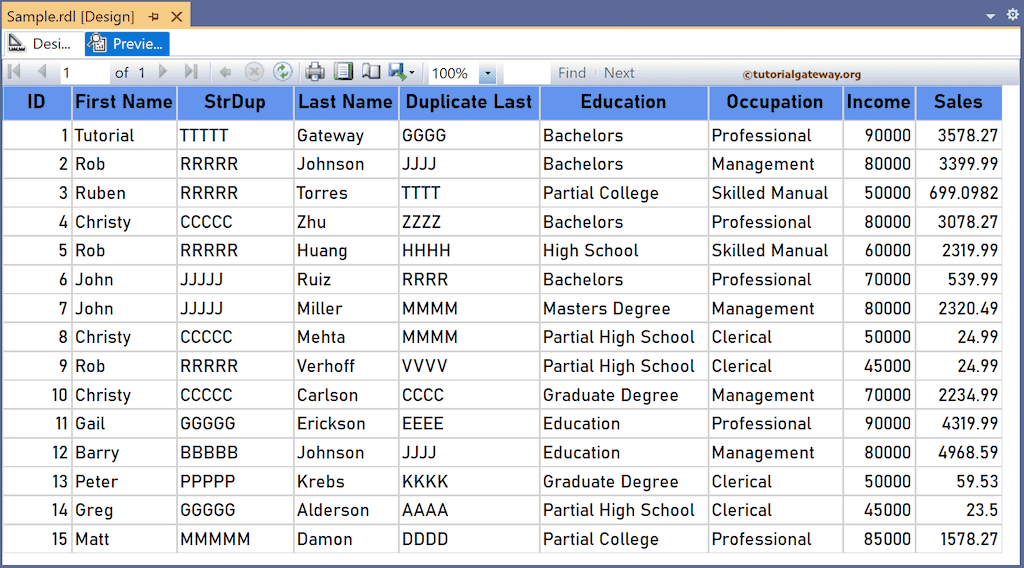
Task: Select the 'PPPPP' StrDup cell
Action: (x=235, y=481)
